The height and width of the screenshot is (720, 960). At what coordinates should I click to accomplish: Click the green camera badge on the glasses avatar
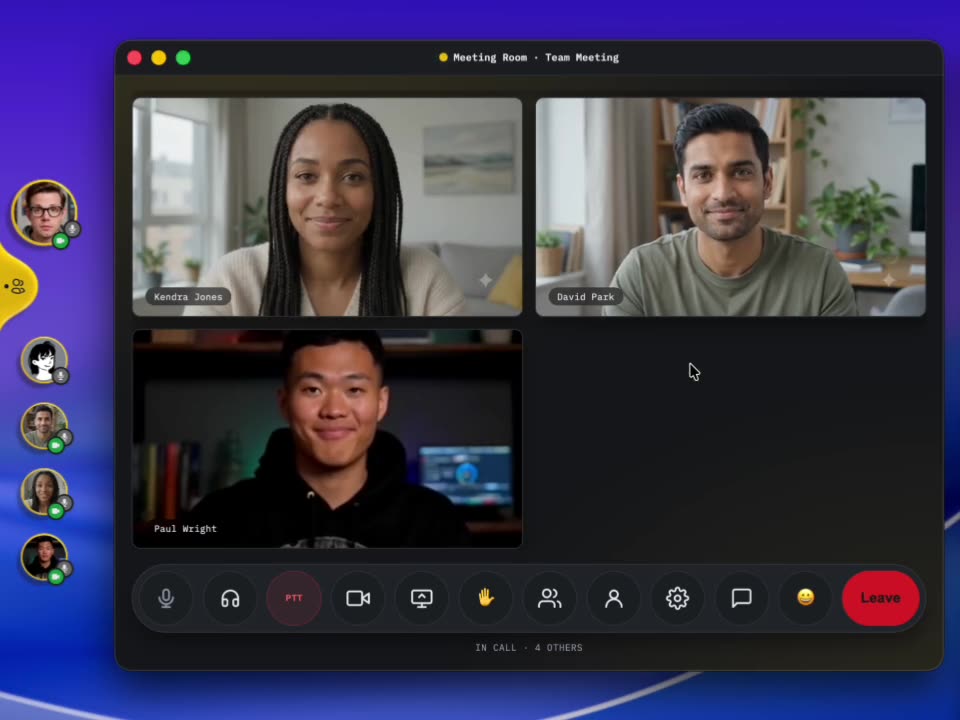click(60, 241)
